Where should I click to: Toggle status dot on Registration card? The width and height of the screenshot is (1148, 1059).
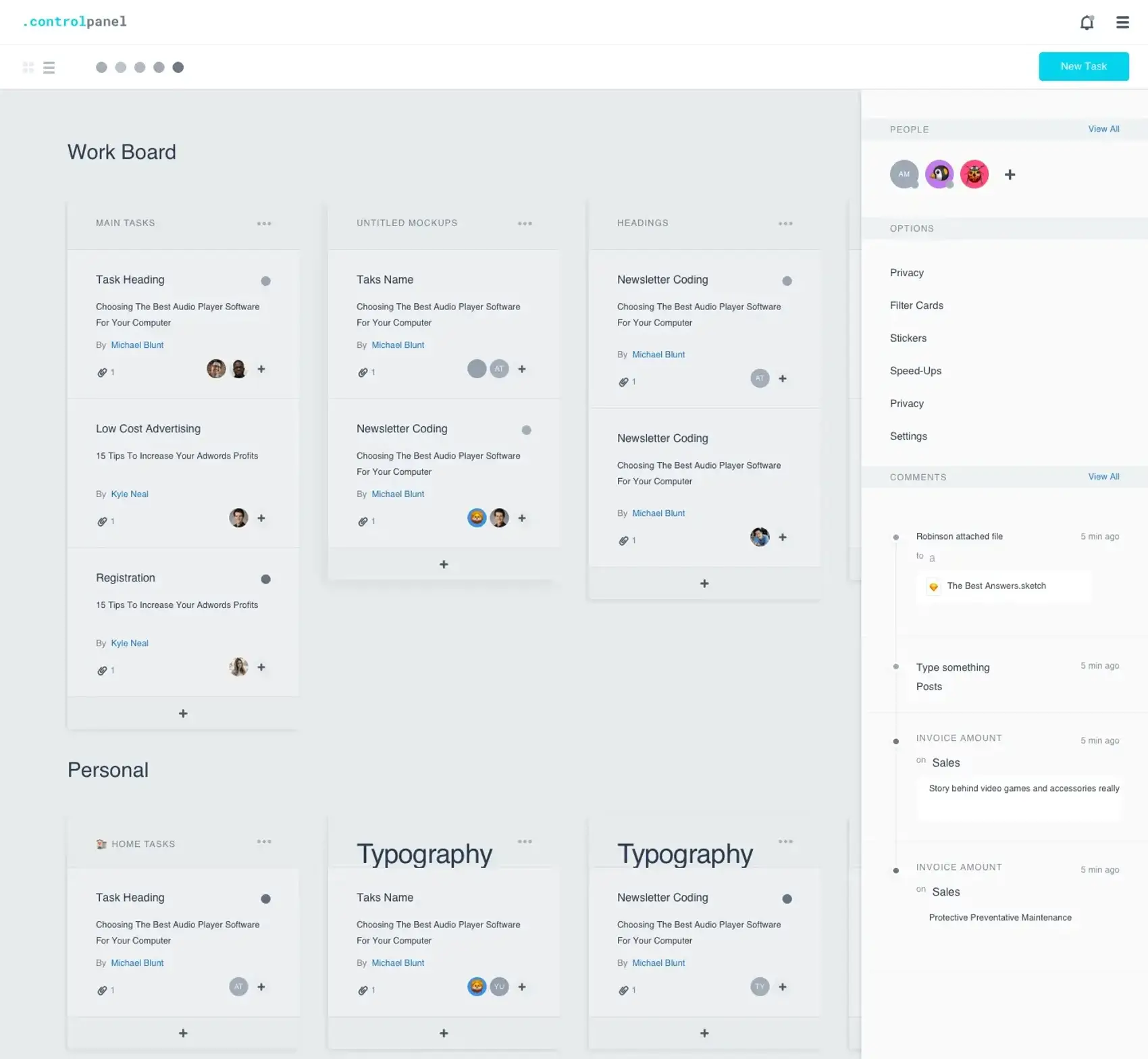(265, 579)
